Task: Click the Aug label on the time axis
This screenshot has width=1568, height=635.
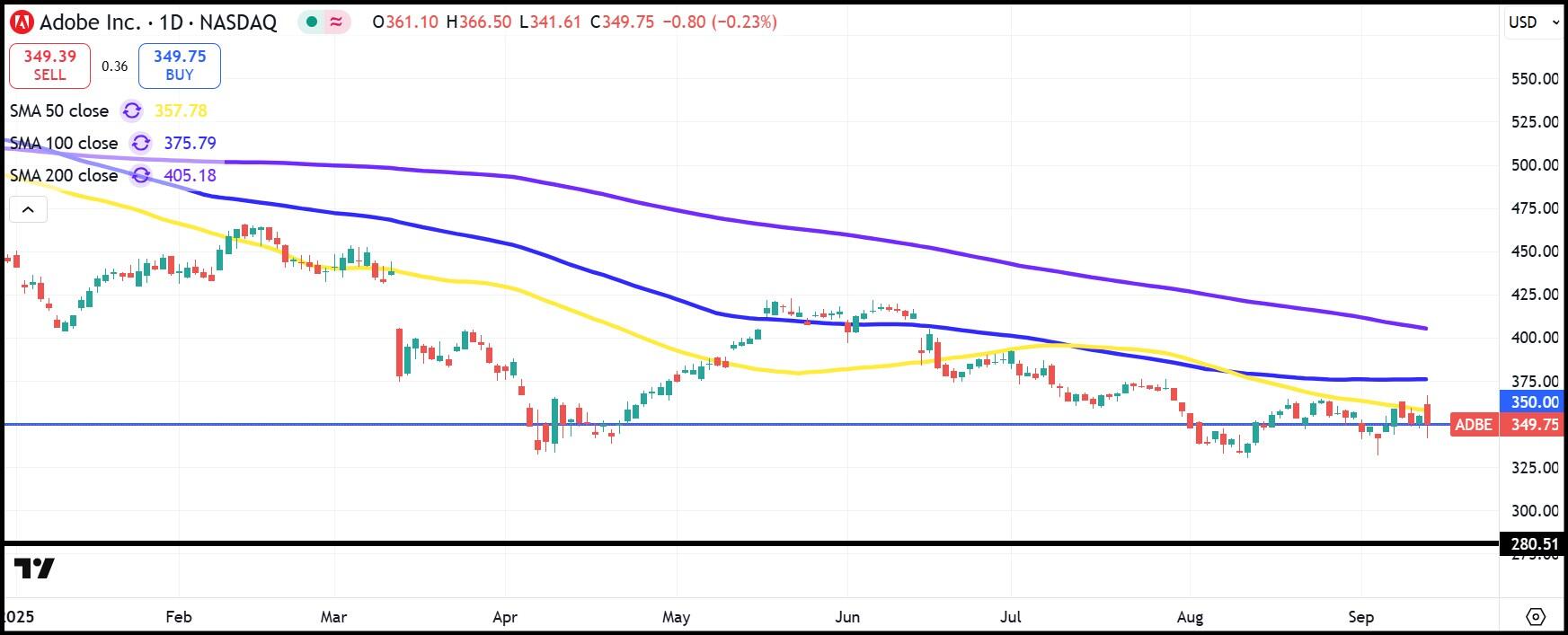Action: [1190, 617]
